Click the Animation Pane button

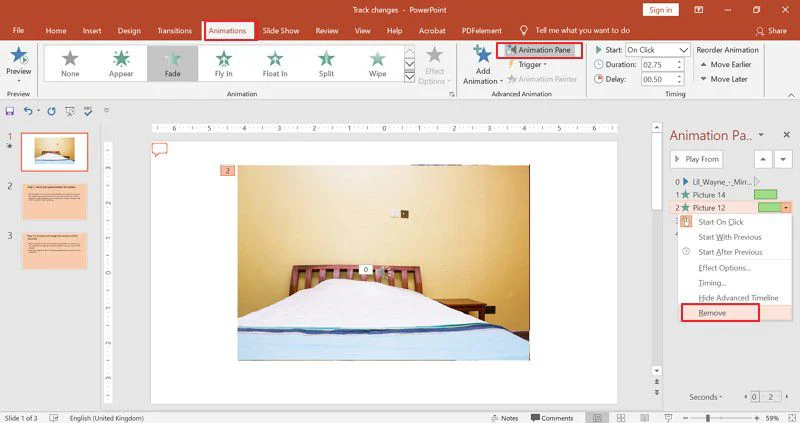(539, 50)
